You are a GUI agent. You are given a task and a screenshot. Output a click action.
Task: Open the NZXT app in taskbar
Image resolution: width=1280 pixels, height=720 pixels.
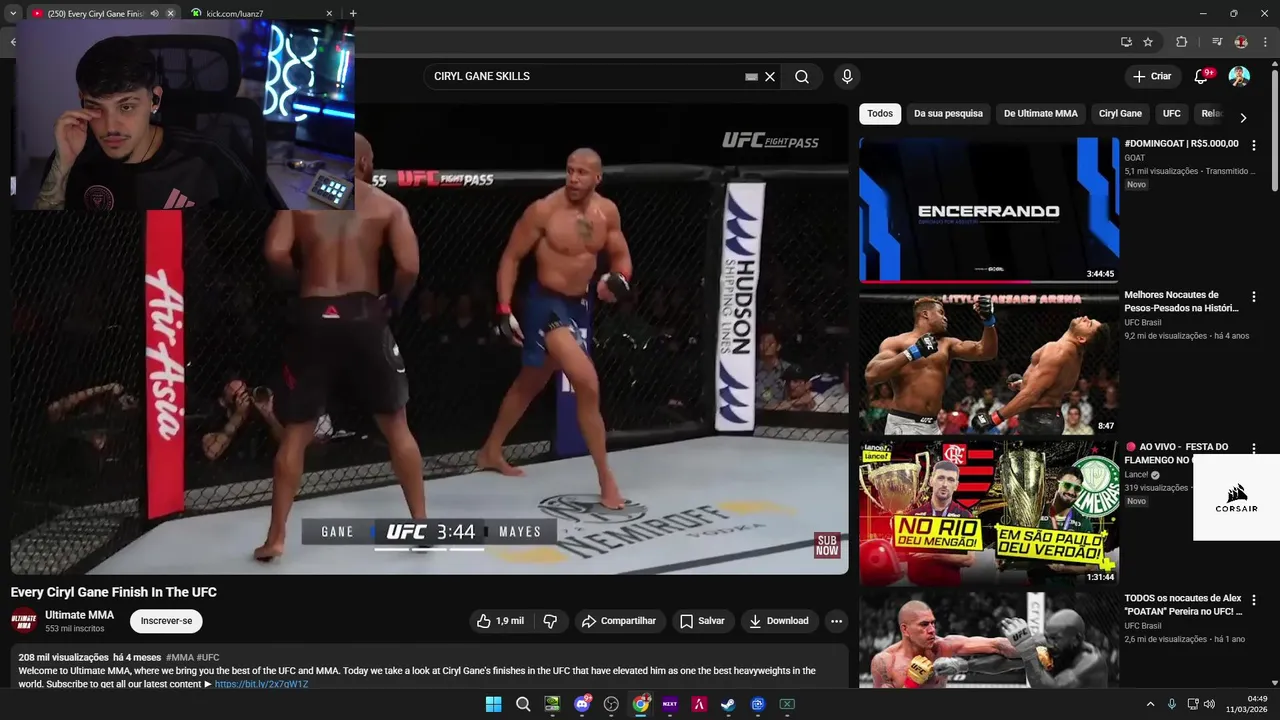coord(670,704)
